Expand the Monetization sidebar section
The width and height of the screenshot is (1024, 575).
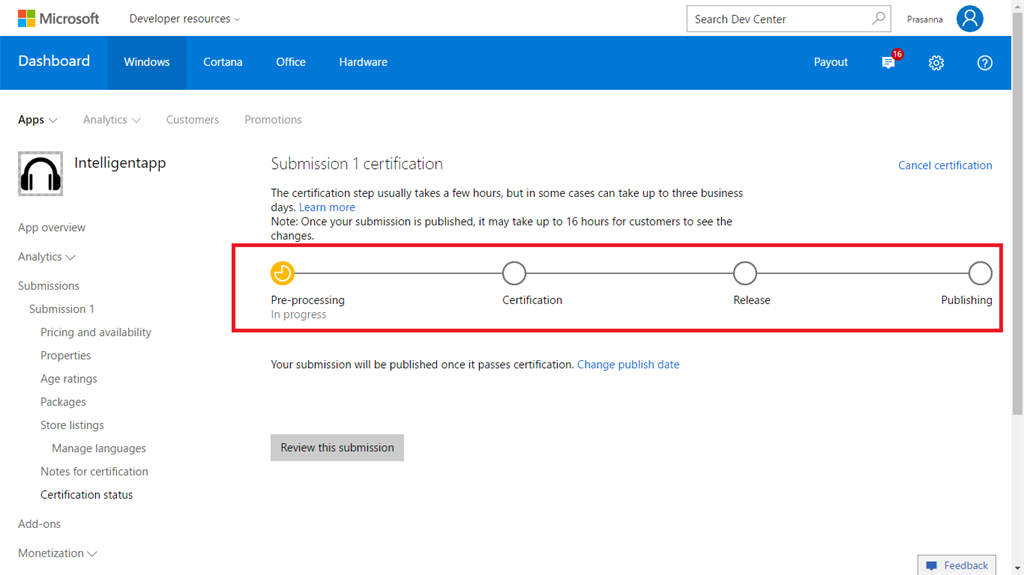(57, 553)
